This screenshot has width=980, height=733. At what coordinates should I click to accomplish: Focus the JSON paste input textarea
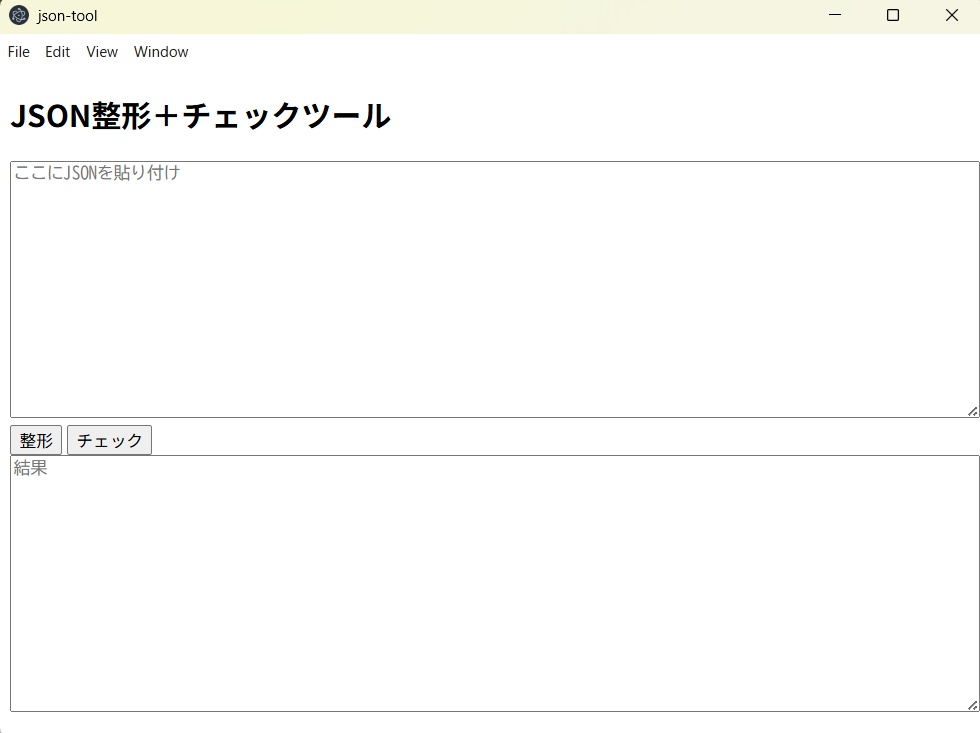tap(494, 289)
